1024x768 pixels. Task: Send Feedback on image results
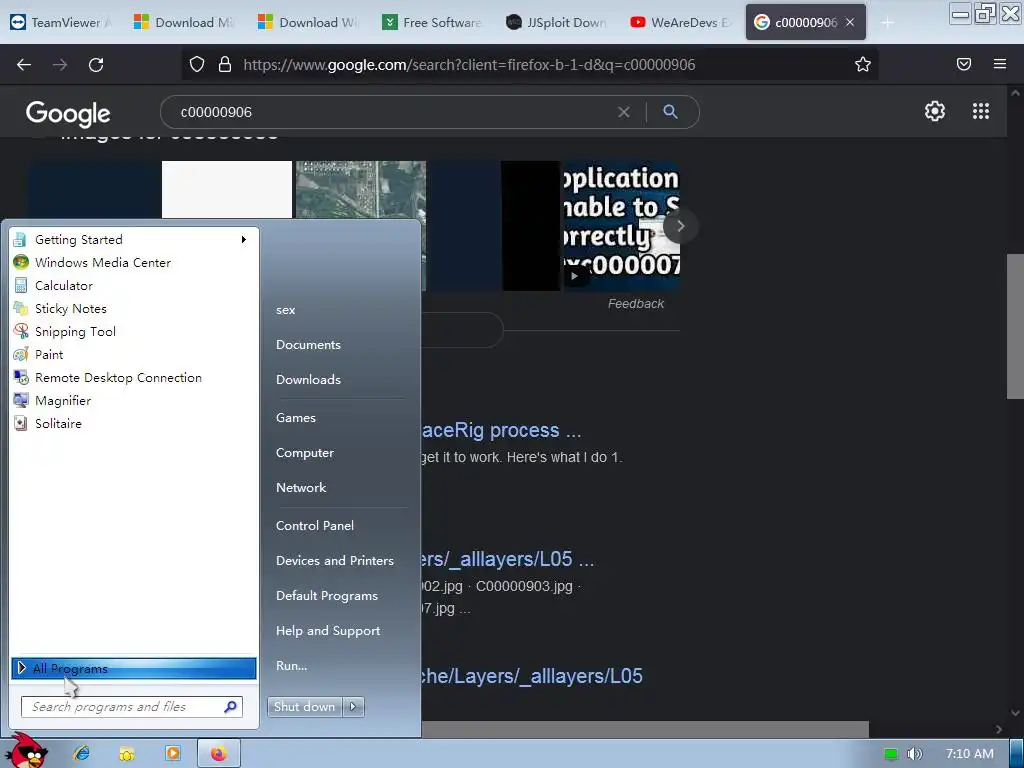635,304
